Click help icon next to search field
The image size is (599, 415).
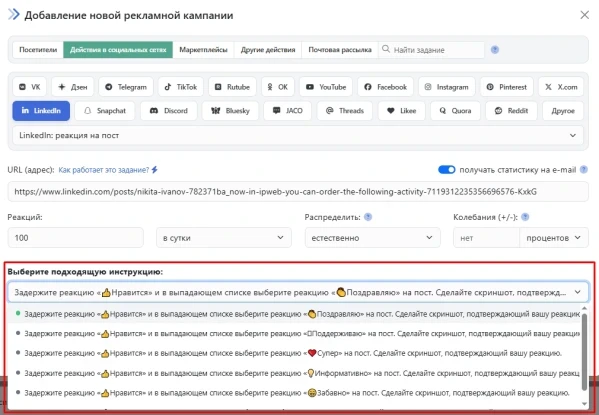click(x=495, y=50)
